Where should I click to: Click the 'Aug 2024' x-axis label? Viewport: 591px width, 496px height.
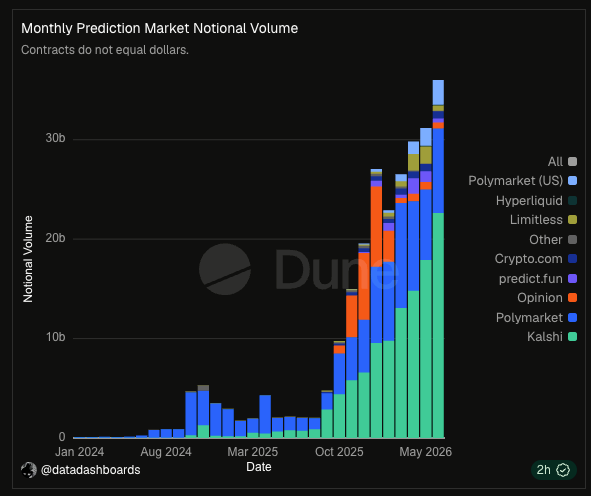(166, 452)
